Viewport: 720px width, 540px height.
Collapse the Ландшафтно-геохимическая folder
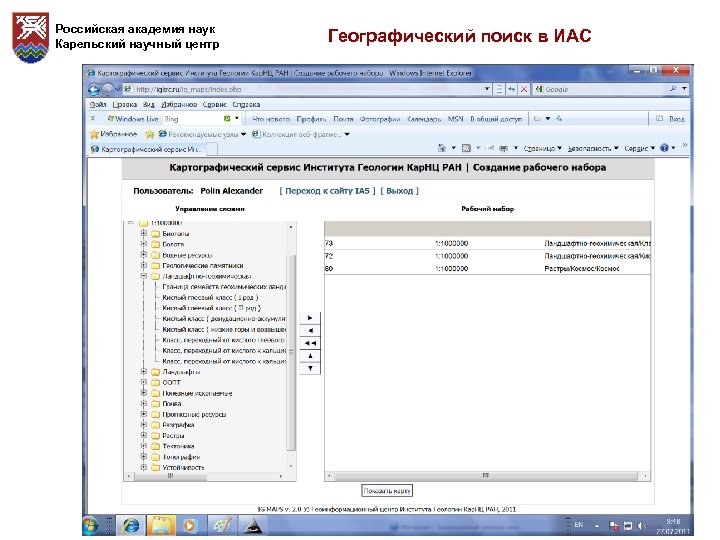(x=144, y=276)
